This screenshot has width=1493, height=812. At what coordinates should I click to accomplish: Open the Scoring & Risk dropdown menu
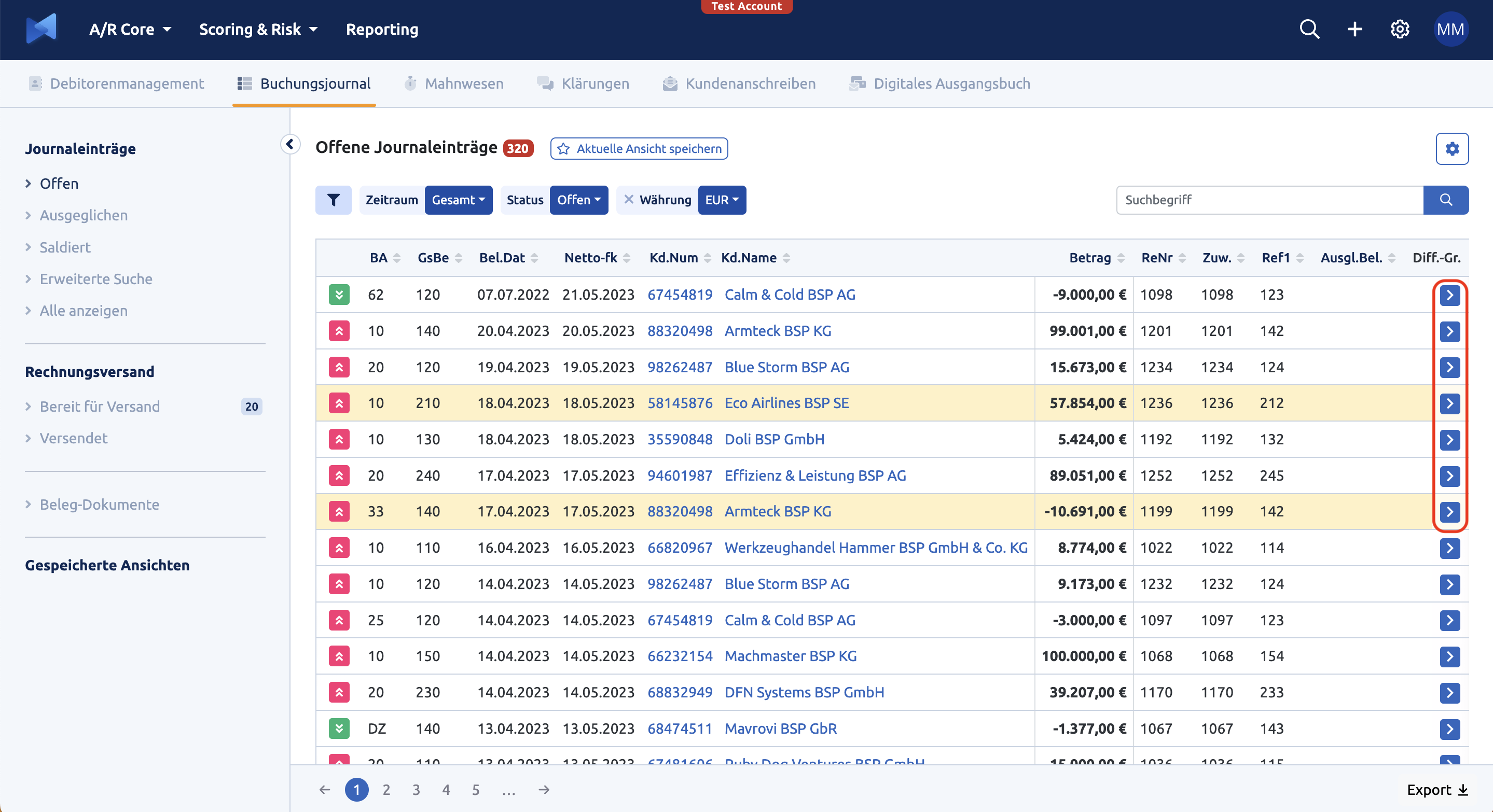tap(258, 29)
